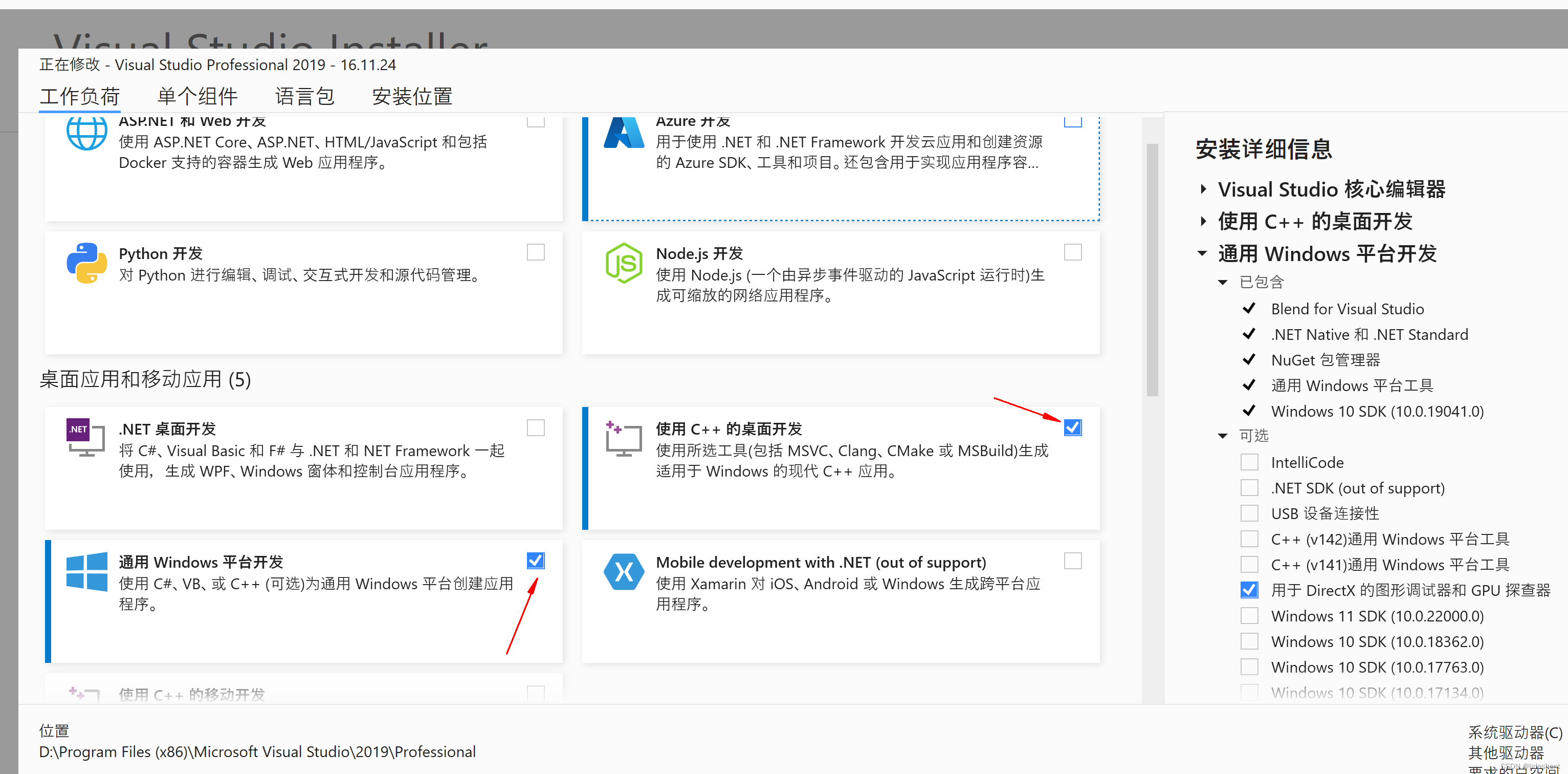Click the NuGet 包管理器 item
The height and width of the screenshot is (774, 1568).
[x=1326, y=360]
